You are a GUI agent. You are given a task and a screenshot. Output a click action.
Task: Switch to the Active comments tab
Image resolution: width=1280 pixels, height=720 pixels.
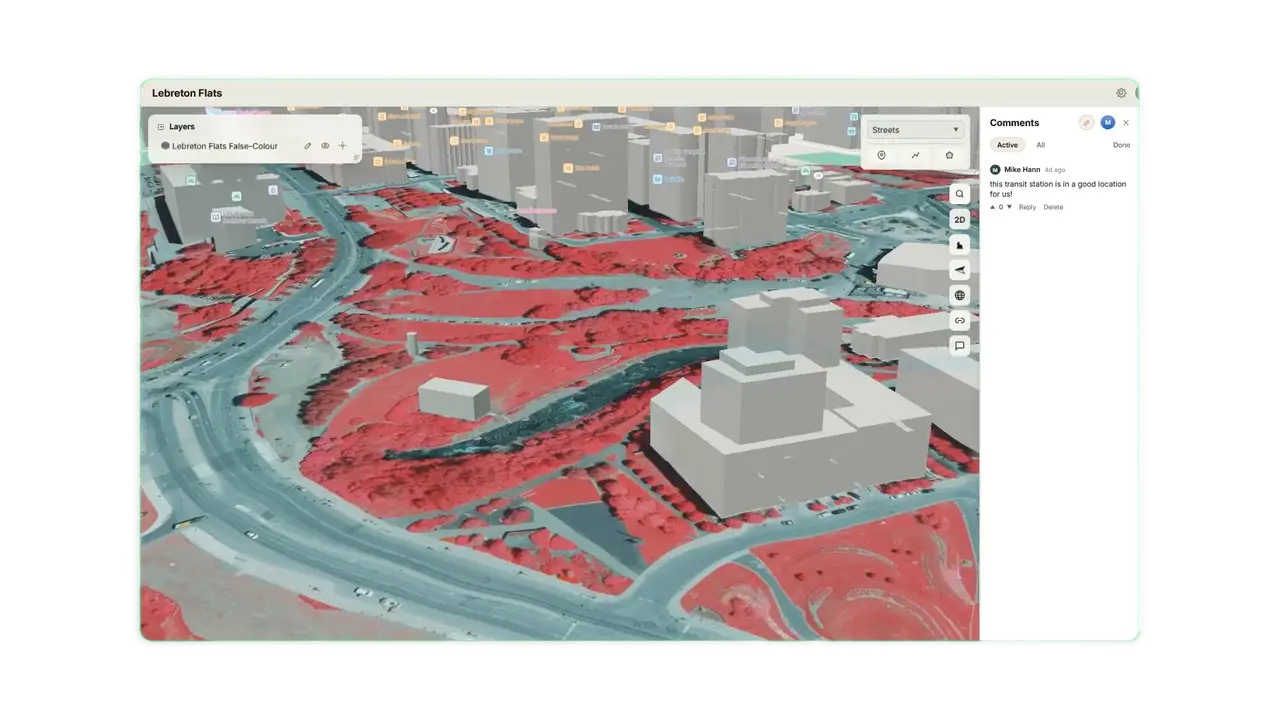click(1007, 145)
